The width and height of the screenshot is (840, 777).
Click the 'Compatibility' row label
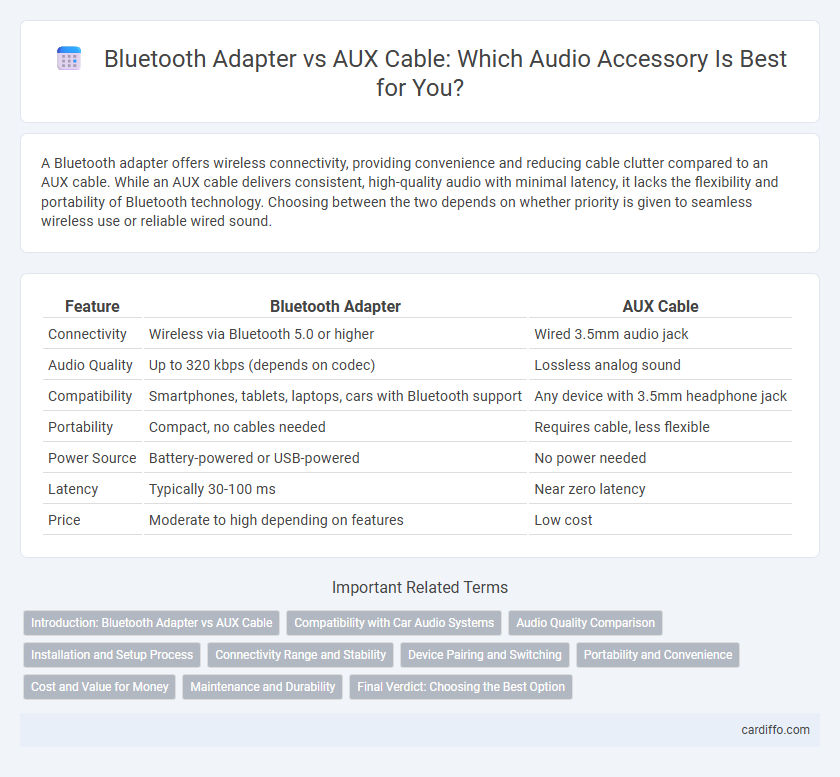point(90,396)
